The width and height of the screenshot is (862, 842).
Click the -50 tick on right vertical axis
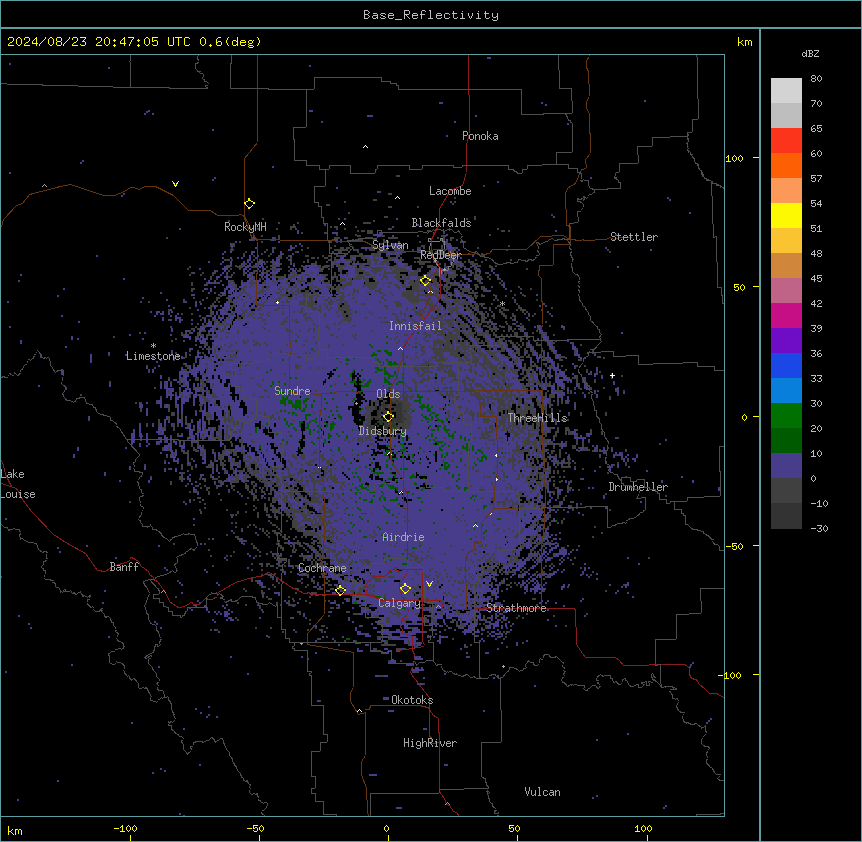[x=734, y=546]
